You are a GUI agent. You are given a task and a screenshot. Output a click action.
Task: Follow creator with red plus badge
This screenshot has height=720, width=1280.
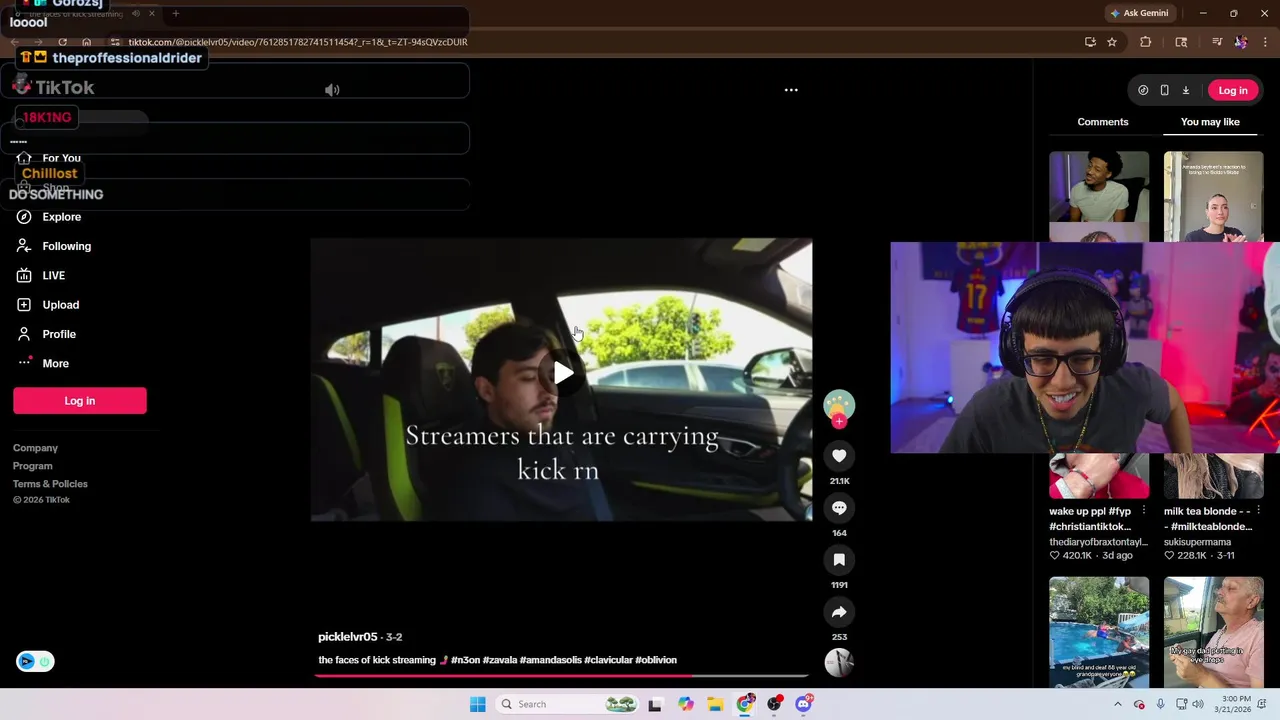coord(839,422)
